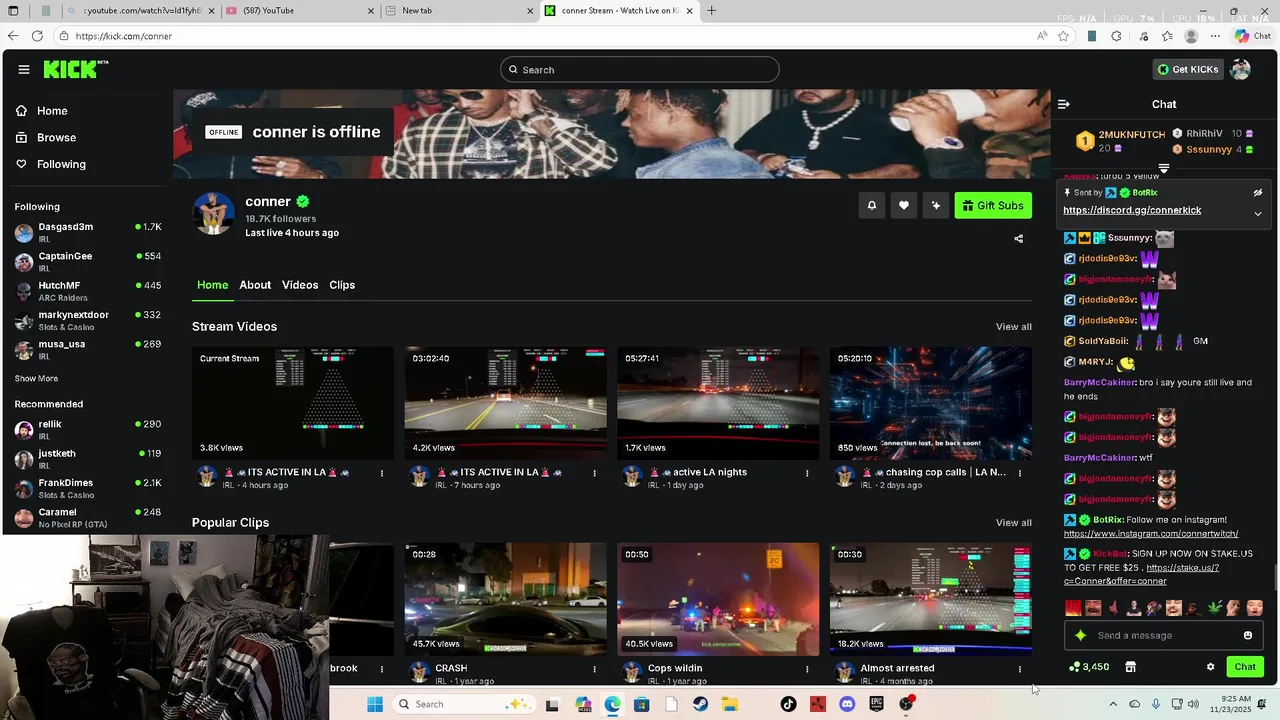Click the Get KICKs button

click(1188, 69)
